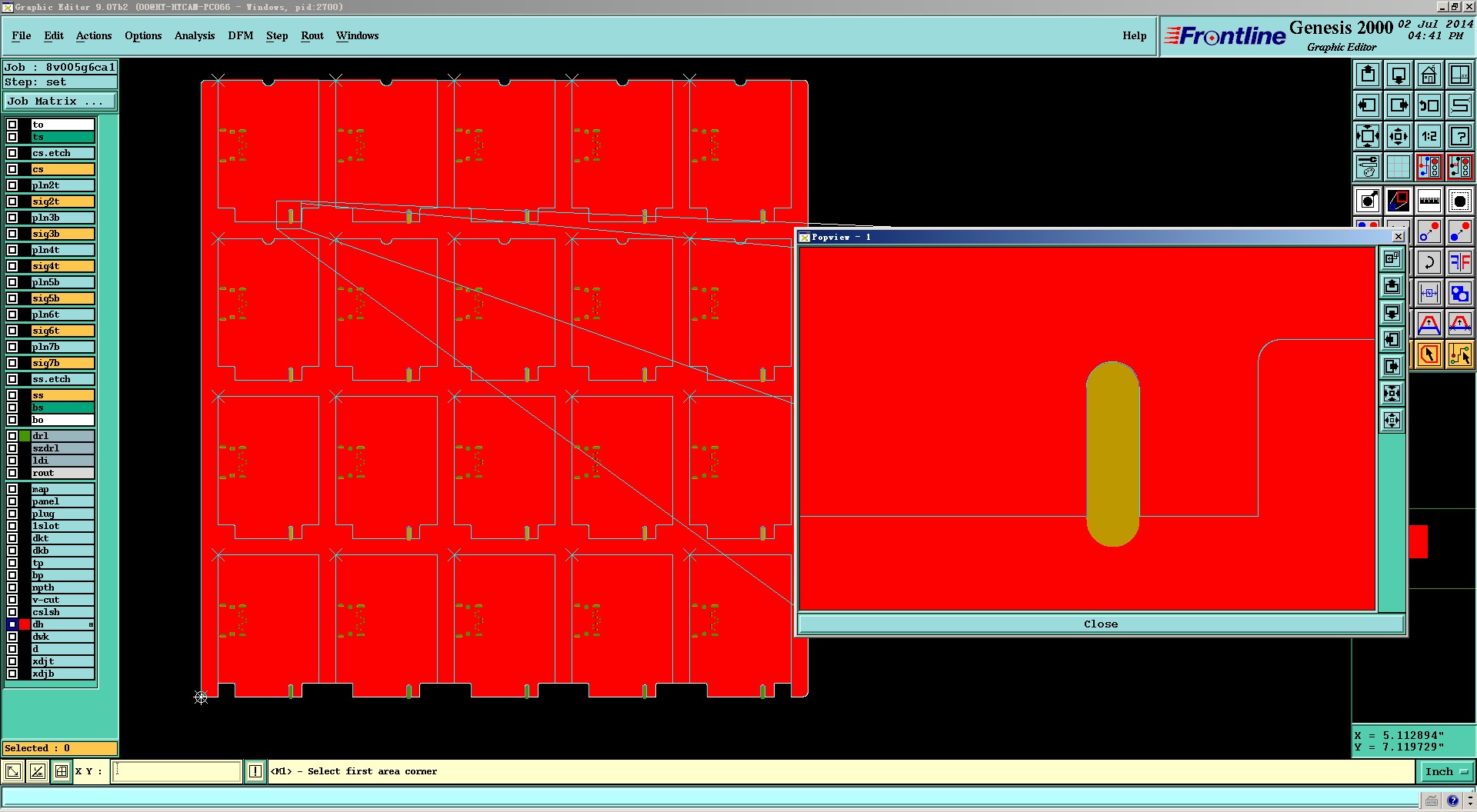The height and width of the screenshot is (812, 1477).
Task: Toggle checkbox for the v-cut layer
Action: click(12, 600)
